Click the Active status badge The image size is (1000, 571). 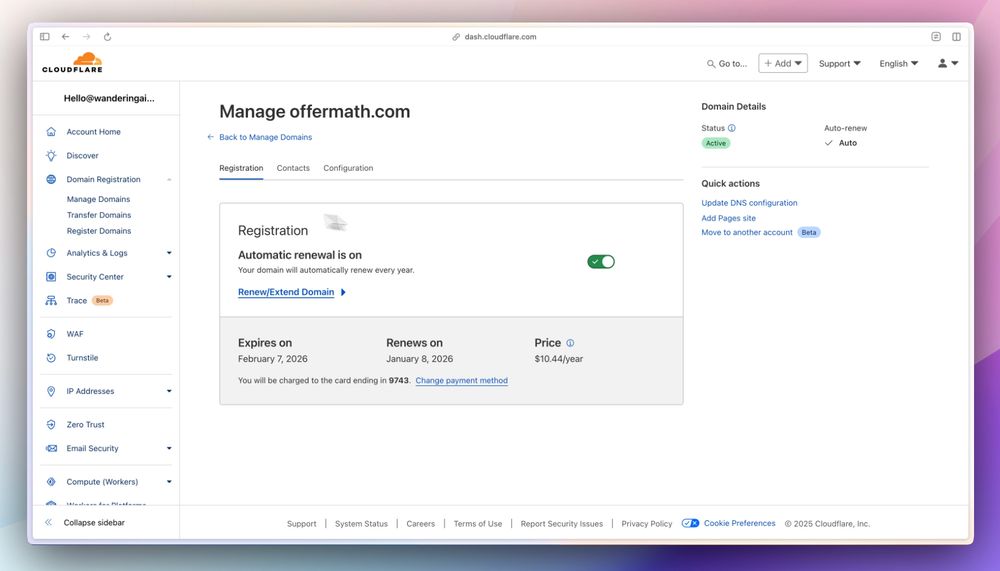(716, 143)
